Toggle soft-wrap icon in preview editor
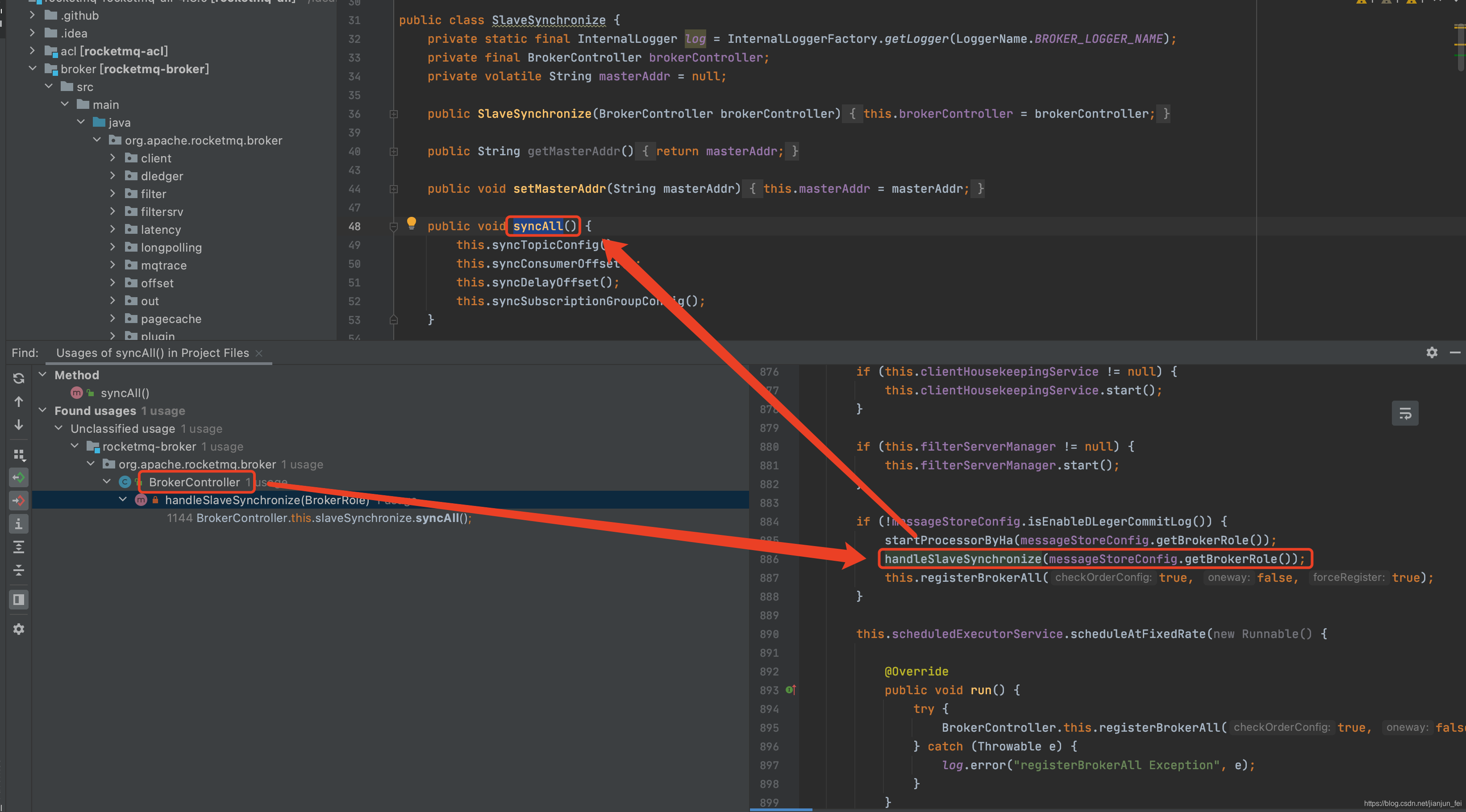Screen dimensions: 1466x812 point(1404,414)
